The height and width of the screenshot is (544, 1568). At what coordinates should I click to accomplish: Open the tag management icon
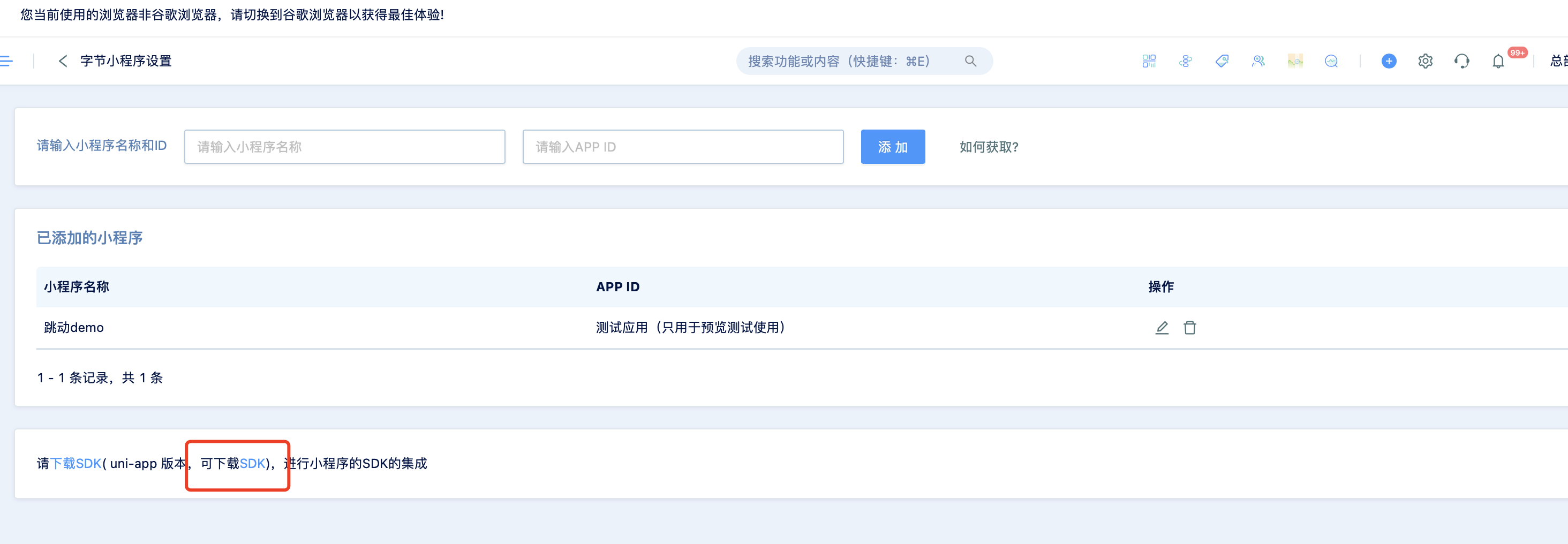coord(1222,61)
